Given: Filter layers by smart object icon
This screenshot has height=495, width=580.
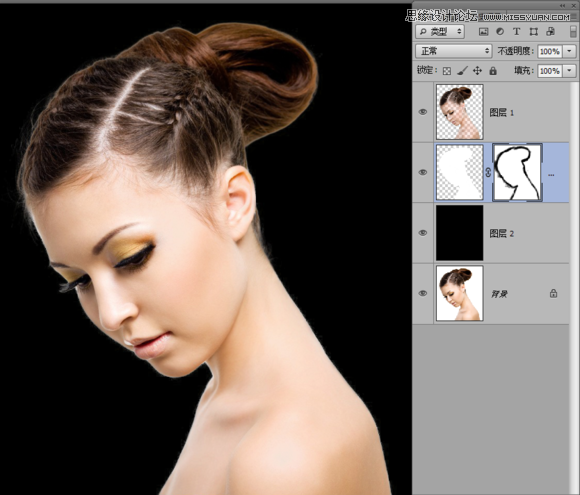Looking at the screenshot, I should coord(550,32).
